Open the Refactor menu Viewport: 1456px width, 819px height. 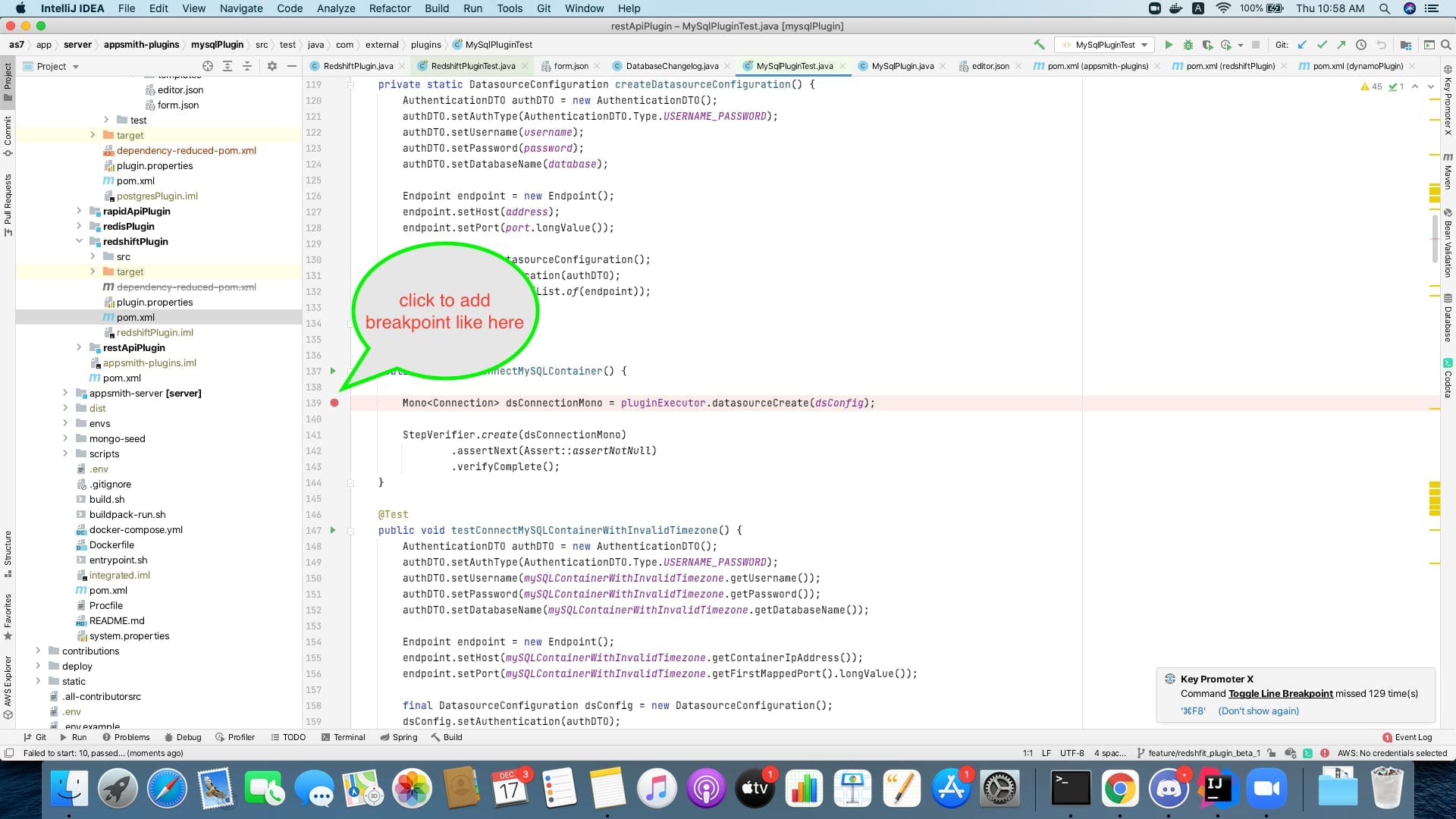coord(389,8)
